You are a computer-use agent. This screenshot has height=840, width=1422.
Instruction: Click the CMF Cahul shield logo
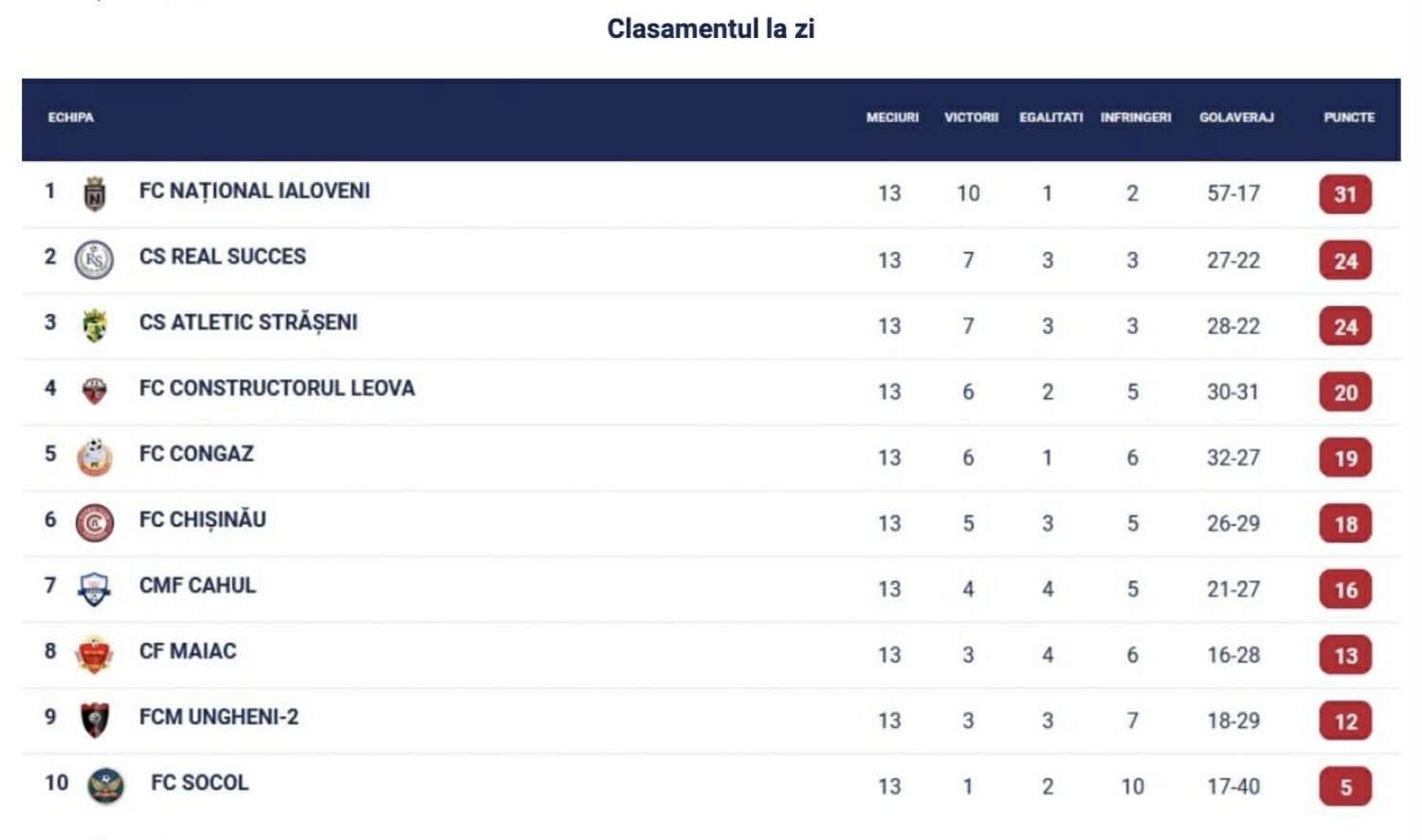pos(94,589)
